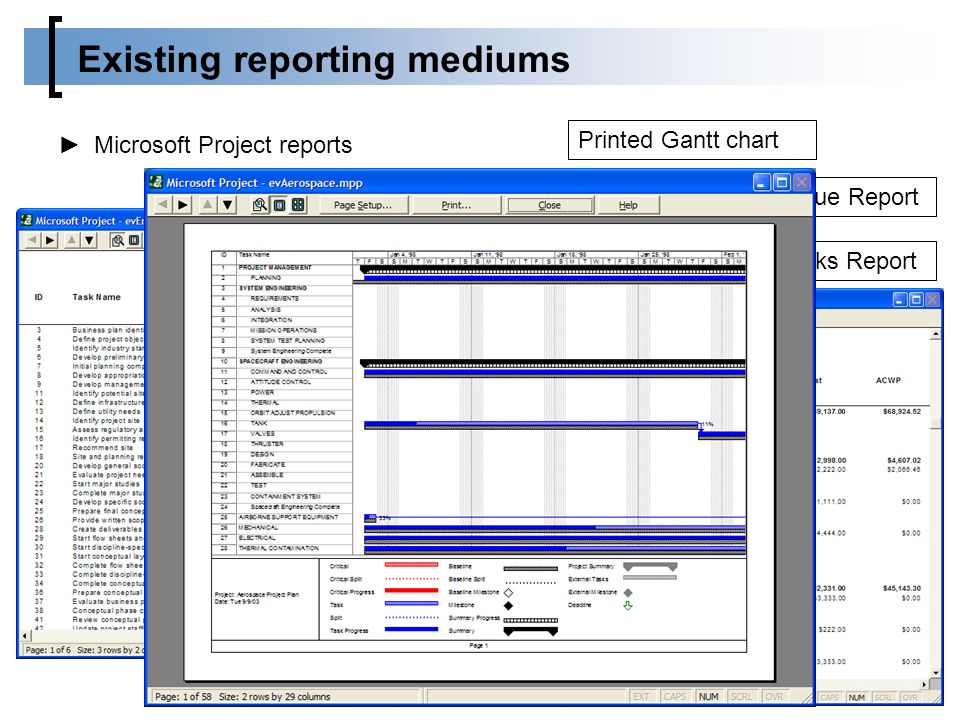Image resolution: width=960 pixels, height=720 pixels.
Task: Click black Milestone diamond in legend
Action: (x=508, y=606)
